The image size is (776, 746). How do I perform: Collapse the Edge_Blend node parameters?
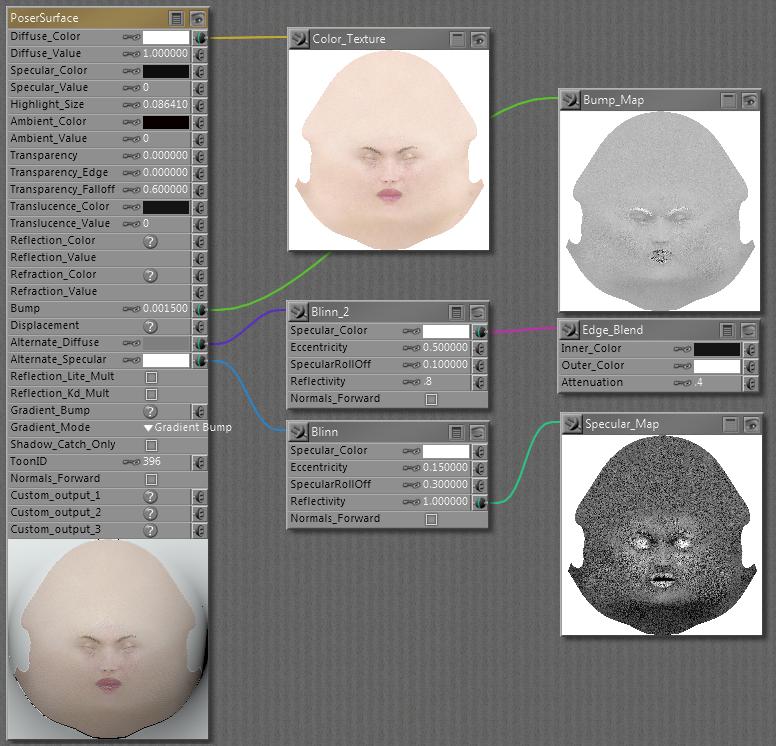click(728, 330)
